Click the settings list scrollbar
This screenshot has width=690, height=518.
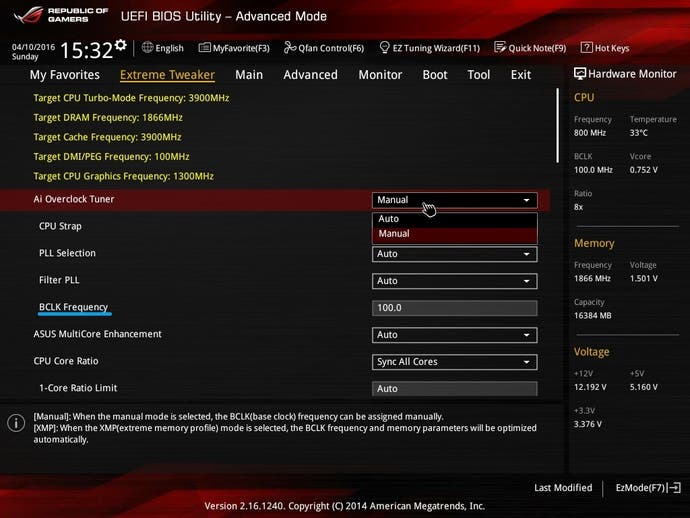pyautogui.click(x=558, y=125)
